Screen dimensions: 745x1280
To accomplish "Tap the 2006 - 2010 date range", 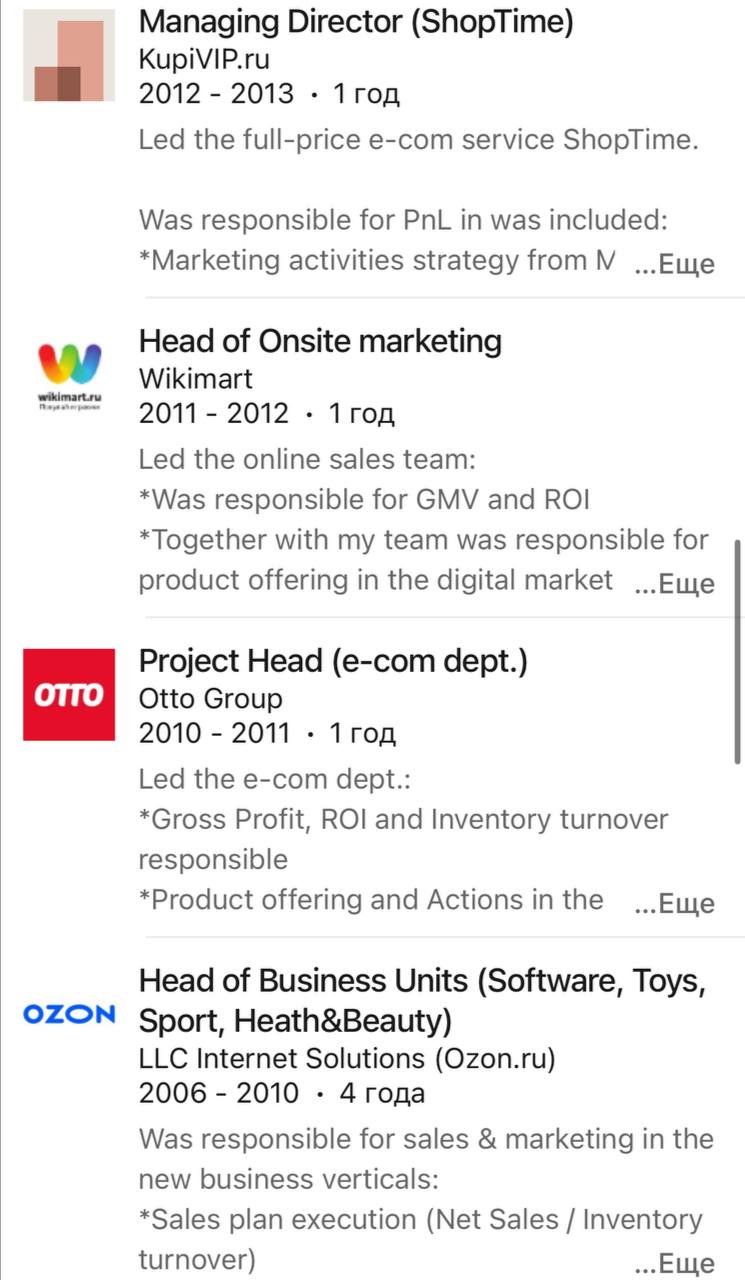I will click(x=218, y=1094).
